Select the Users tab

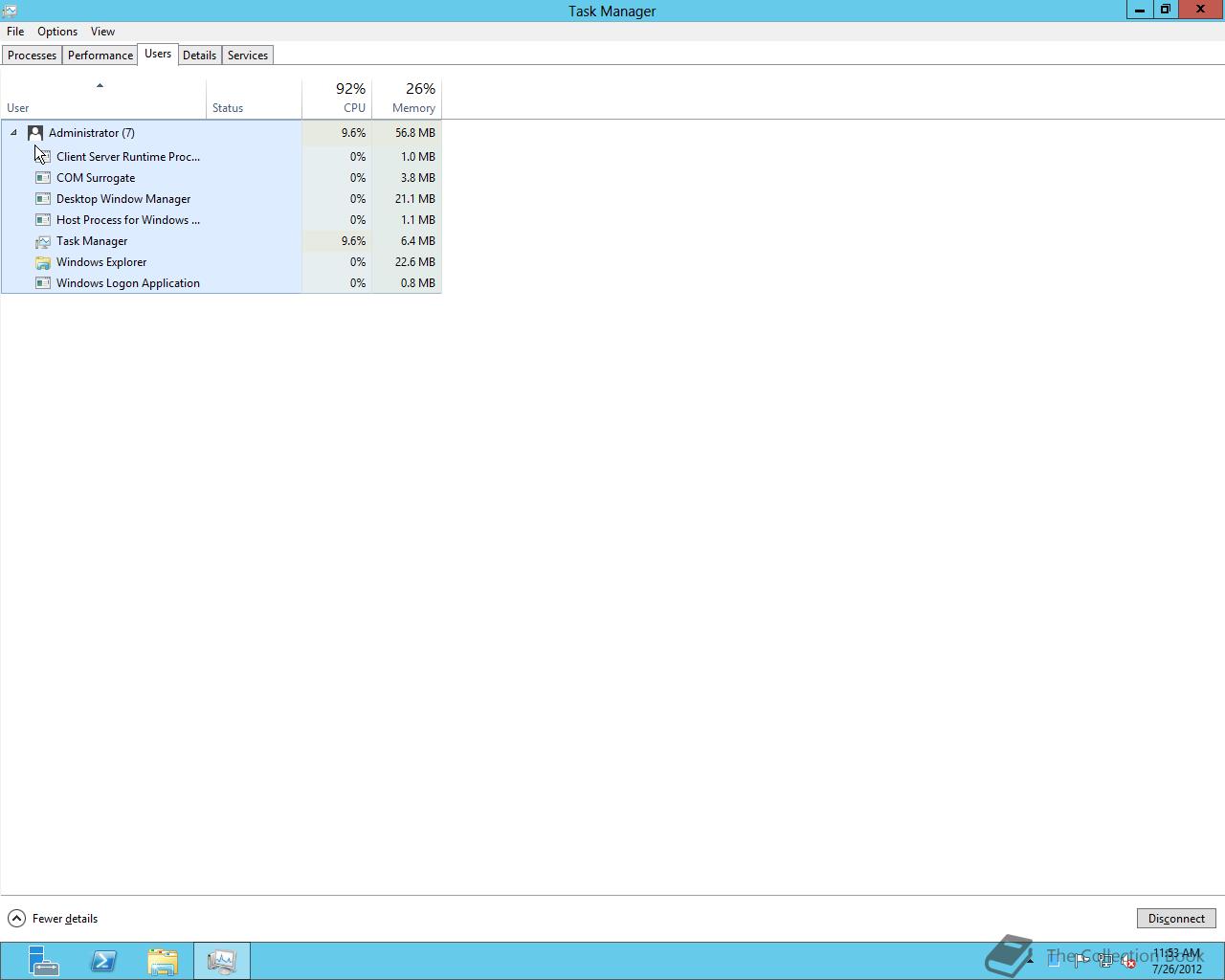point(158,54)
